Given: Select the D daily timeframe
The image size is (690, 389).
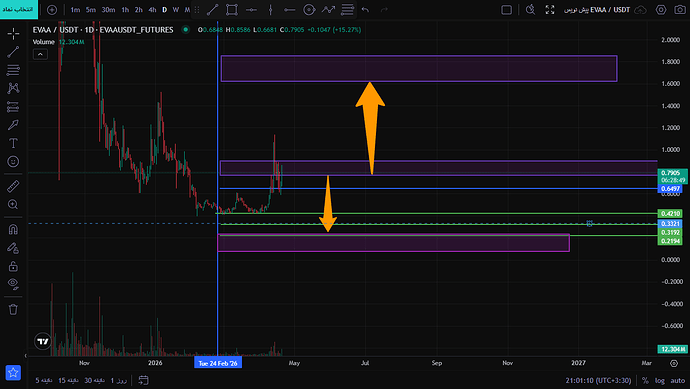Looking at the screenshot, I should [x=165, y=10].
